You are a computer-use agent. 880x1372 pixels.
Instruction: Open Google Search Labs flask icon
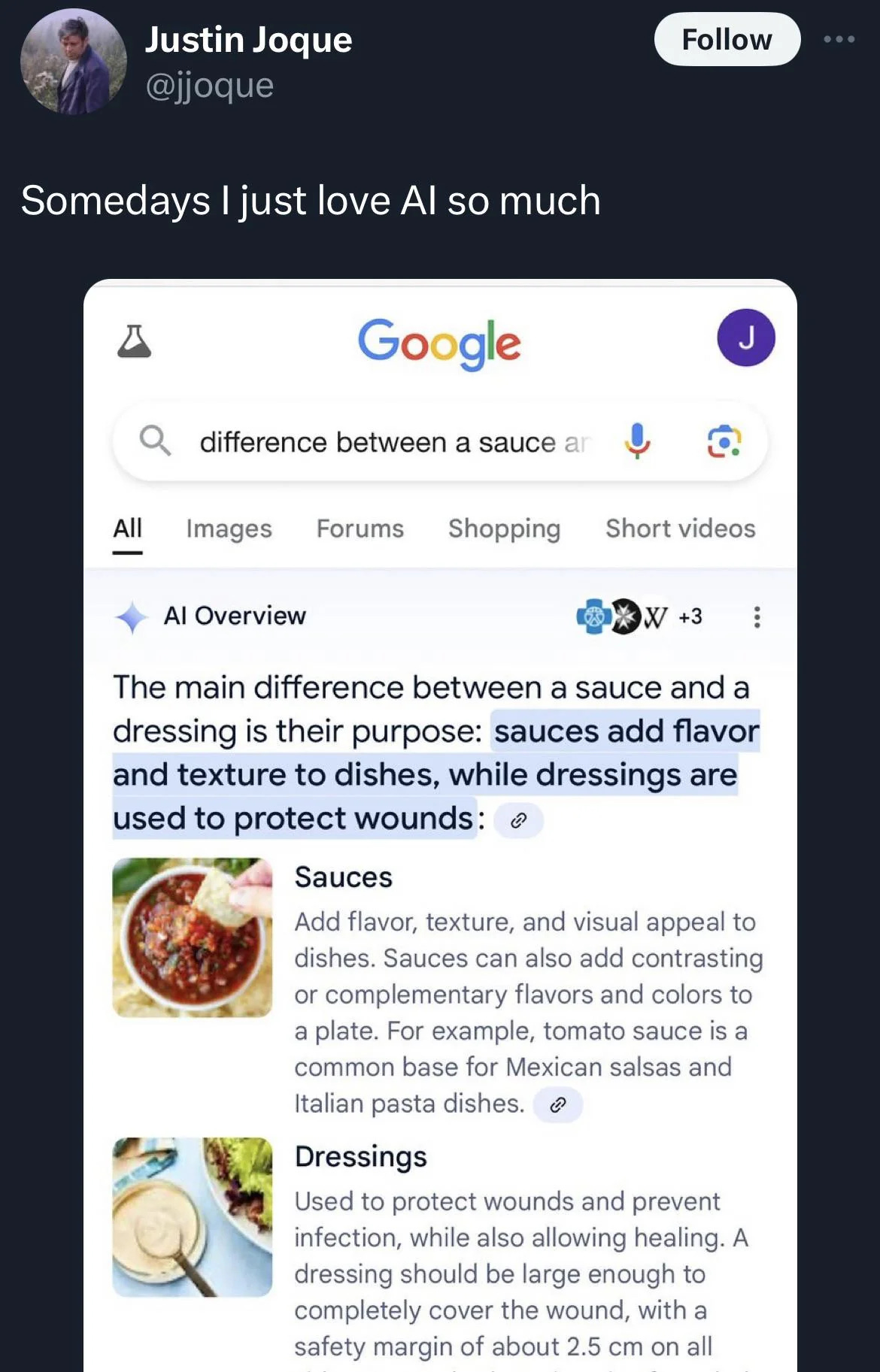pyautogui.click(x=135, y=341)
